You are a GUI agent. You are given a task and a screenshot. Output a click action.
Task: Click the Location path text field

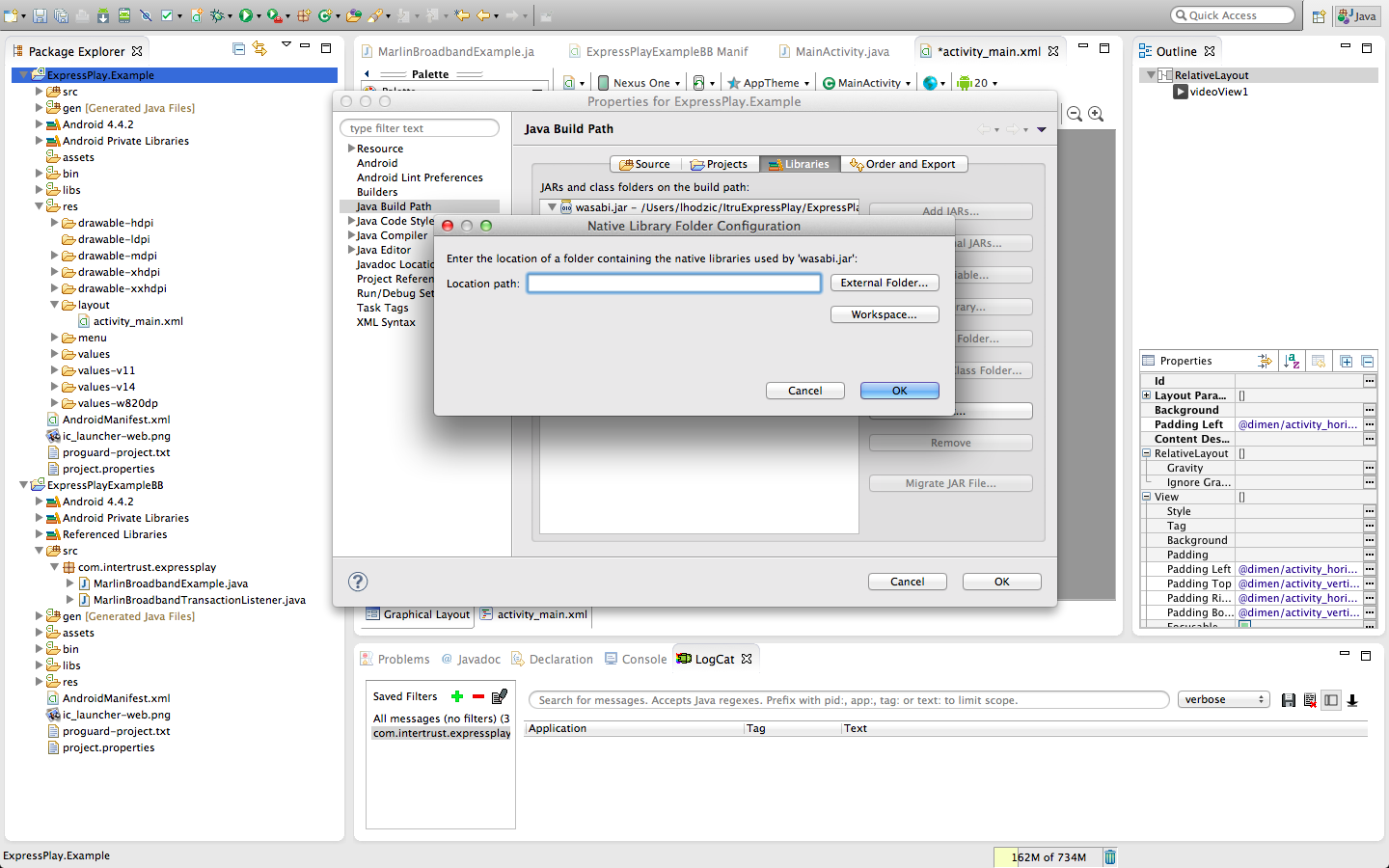coord(673,283)
